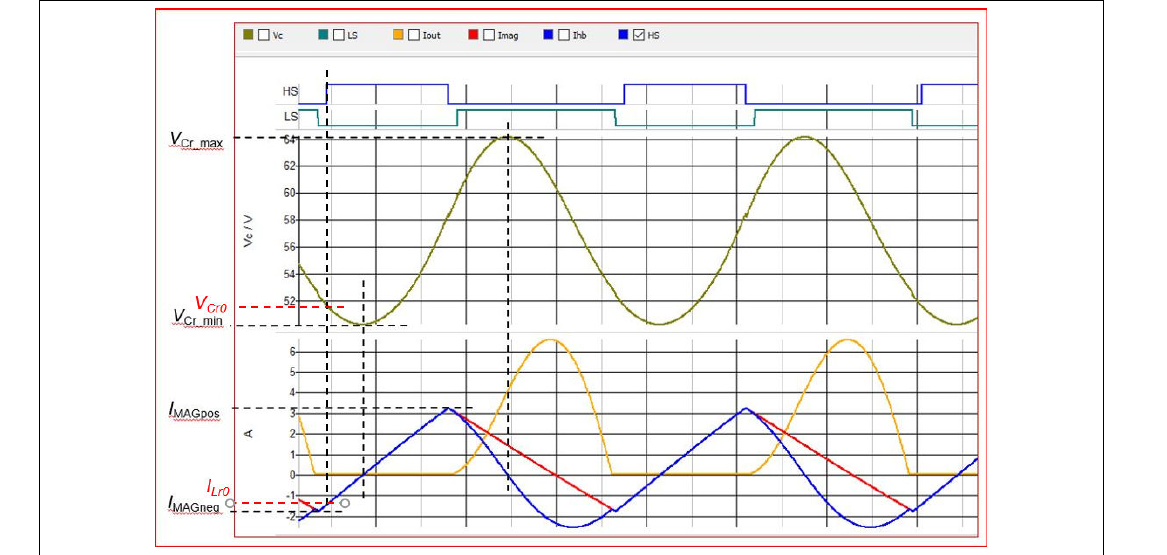Click the olive Vc color swatch

tap(249, 35)
